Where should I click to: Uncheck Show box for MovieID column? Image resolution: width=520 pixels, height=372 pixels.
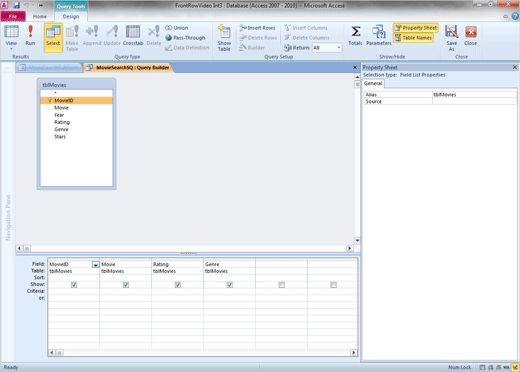(74, 285)
